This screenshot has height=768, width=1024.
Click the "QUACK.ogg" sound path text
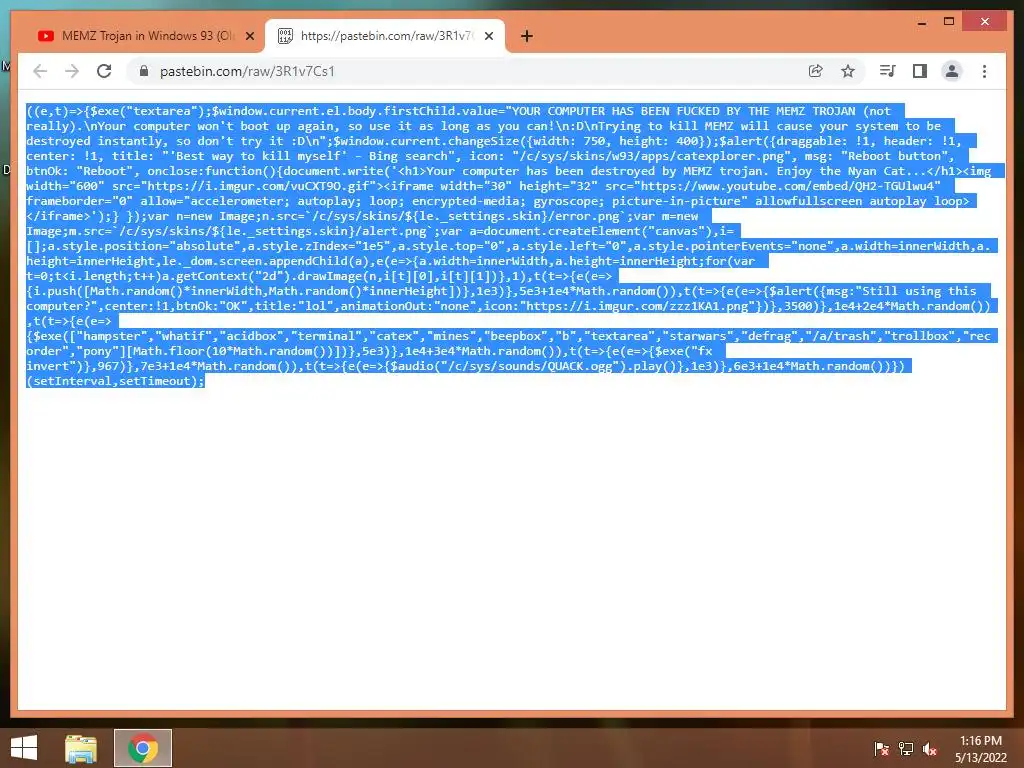(582, 366)
